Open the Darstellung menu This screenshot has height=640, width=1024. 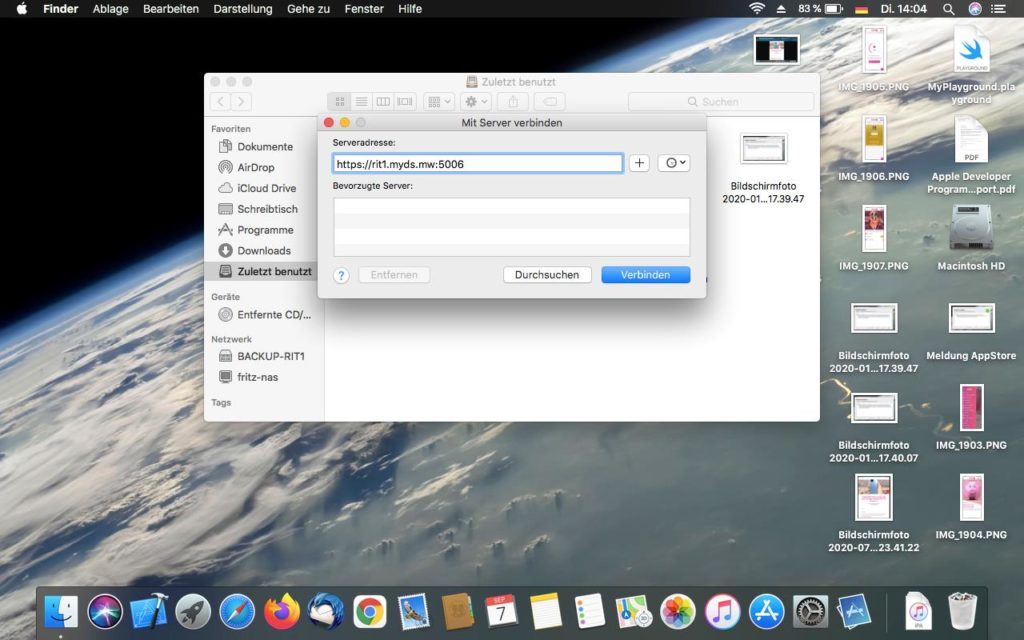[242, 8]
